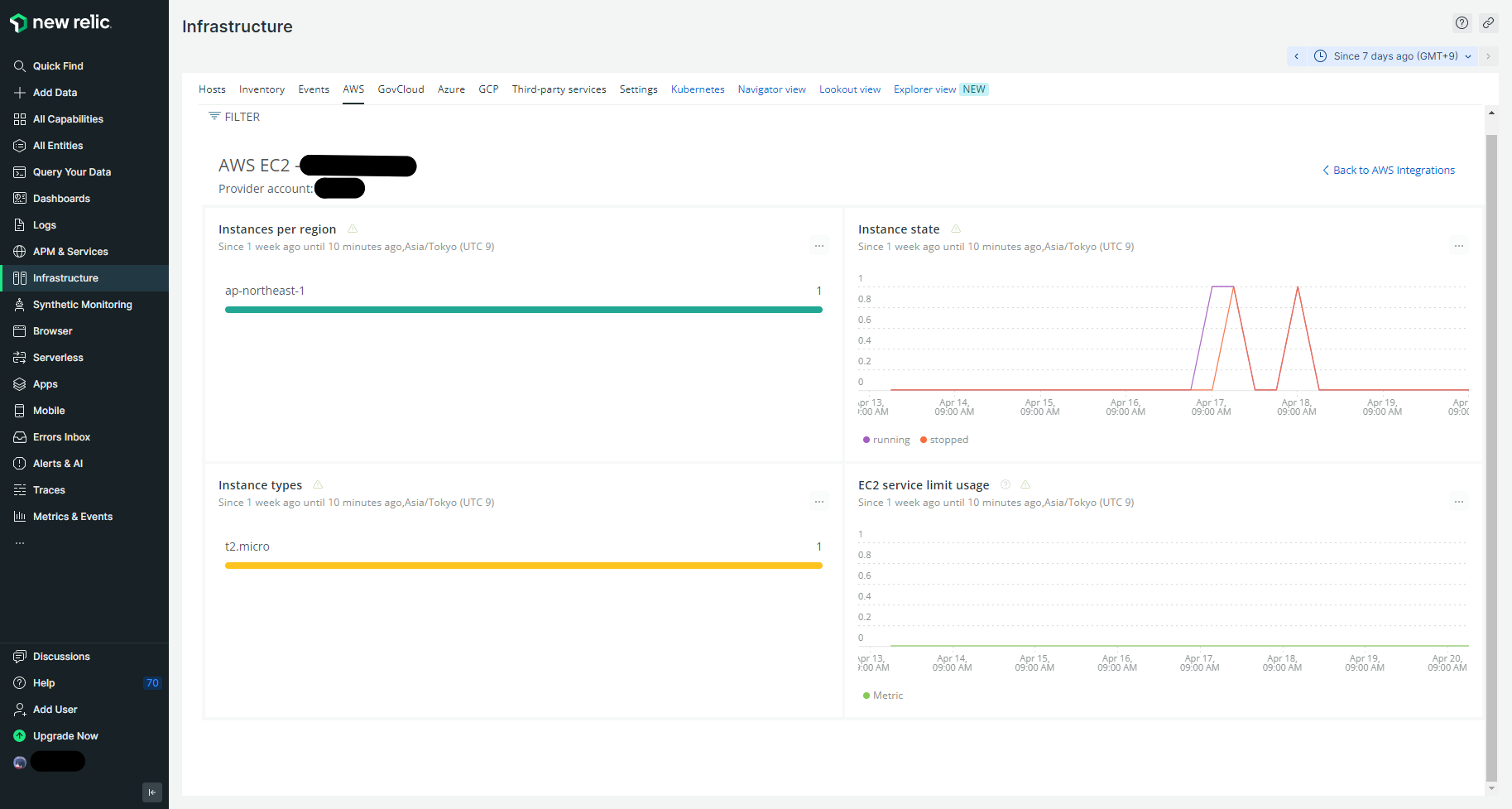Switch to the Events tab
The height and width of the screenshot is (809, 1512).
click(314, 89)
